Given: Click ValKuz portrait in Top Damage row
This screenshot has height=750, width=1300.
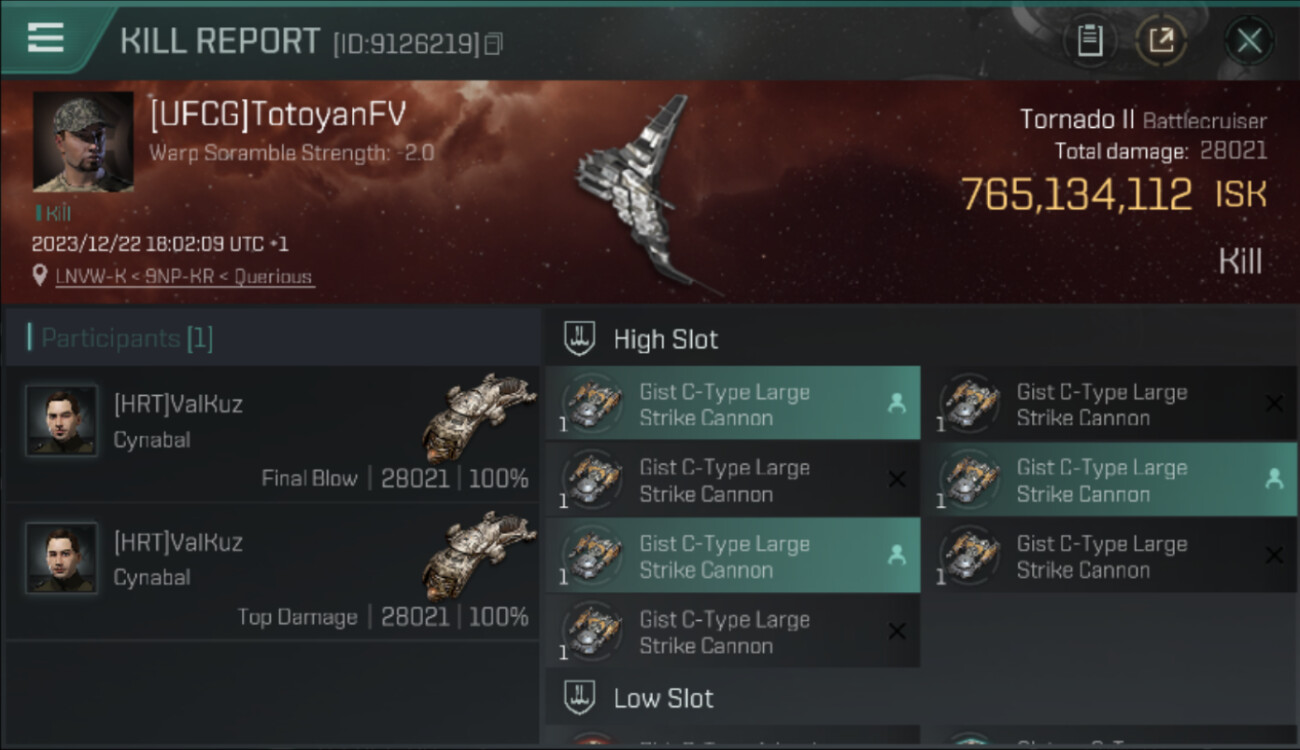Looking at the screenshot, I should click(x=62, y=558).
